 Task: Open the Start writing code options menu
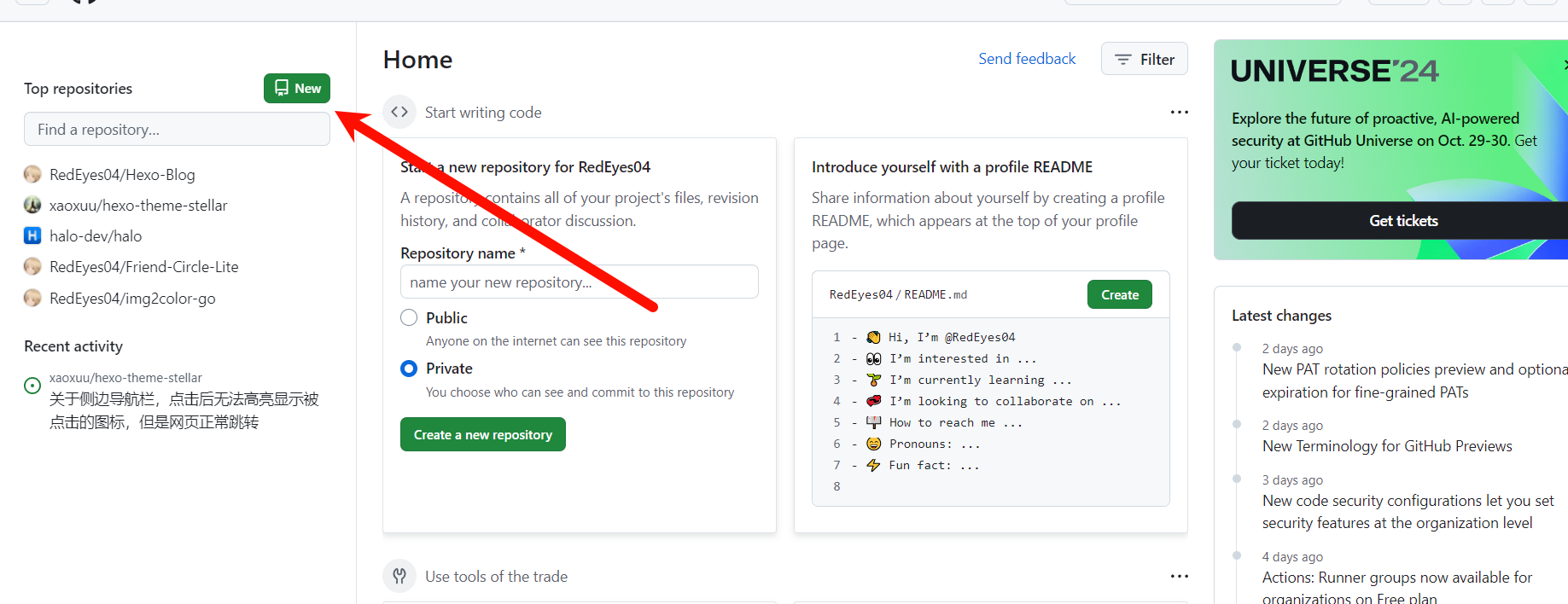tap(1179, 113)
